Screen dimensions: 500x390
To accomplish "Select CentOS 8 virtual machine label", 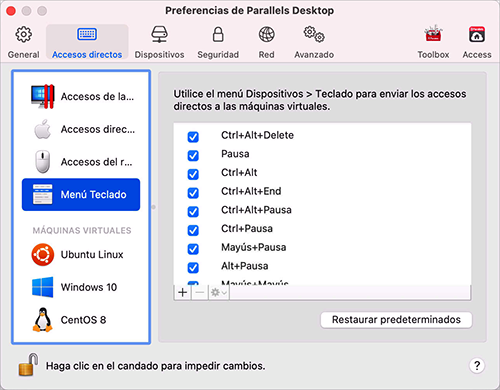I will tap(83, 320).
